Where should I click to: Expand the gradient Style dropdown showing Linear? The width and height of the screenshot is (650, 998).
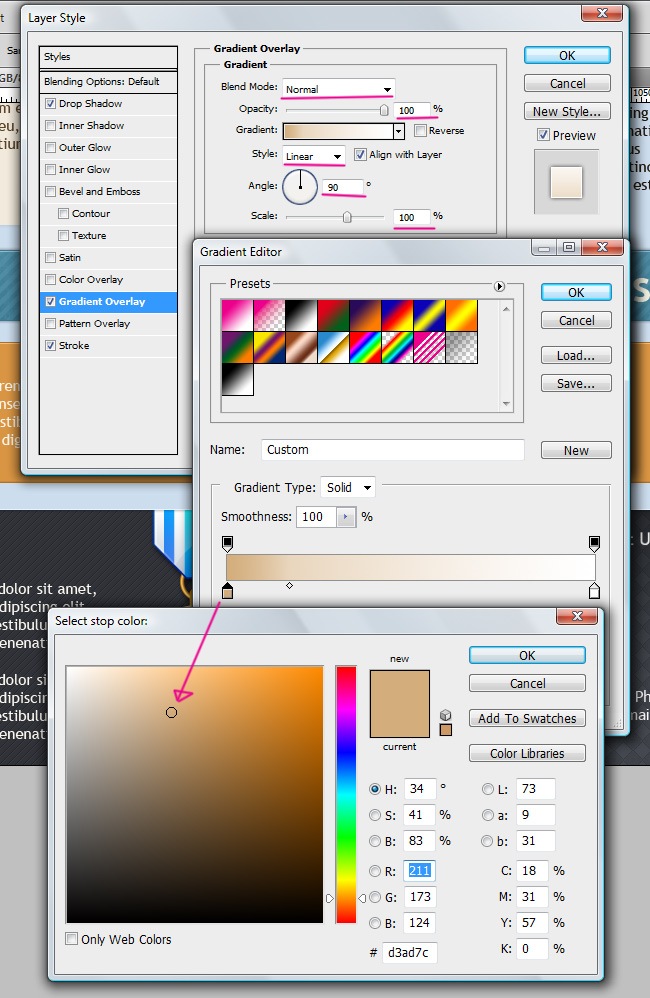coord(314,156)
